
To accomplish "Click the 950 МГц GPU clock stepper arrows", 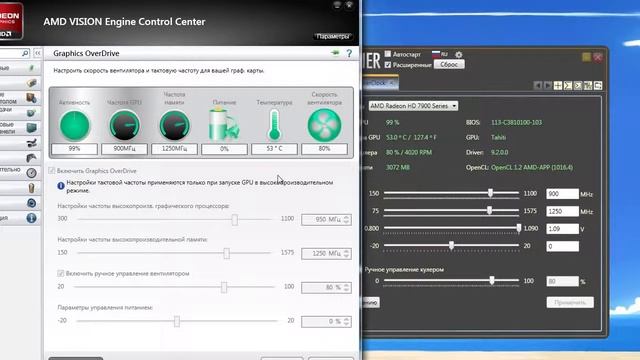I will 346,220.
